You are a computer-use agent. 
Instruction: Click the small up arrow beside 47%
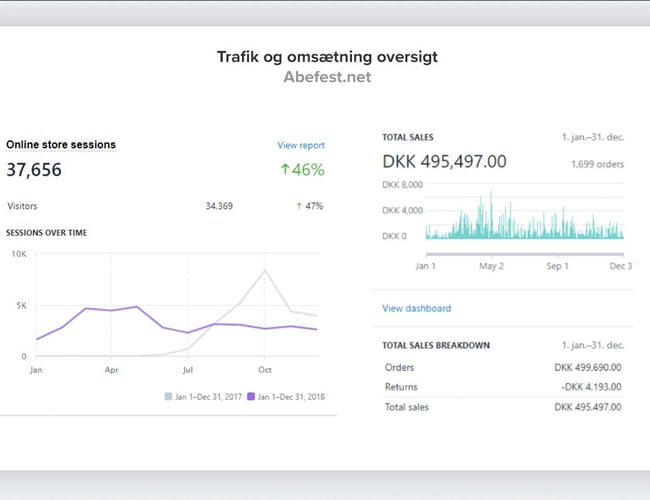[299, 206]
